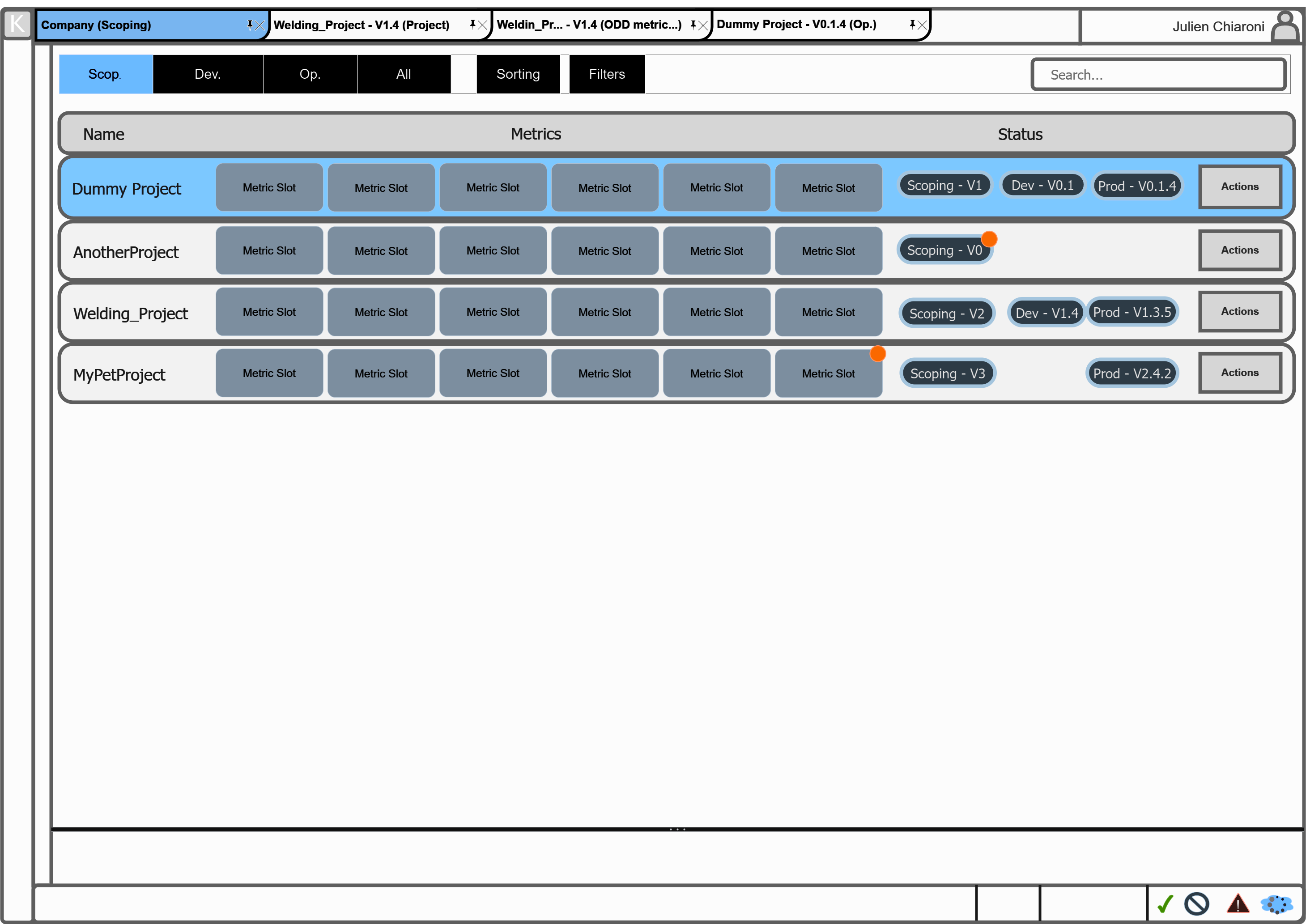1306x924 pixels.
Task: Toggle the Dev. view filter
Action: [208, 74]
